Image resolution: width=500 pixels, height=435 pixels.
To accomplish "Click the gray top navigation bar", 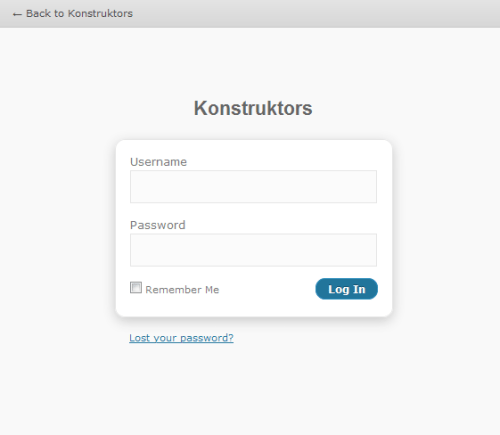I will point(250,14).
